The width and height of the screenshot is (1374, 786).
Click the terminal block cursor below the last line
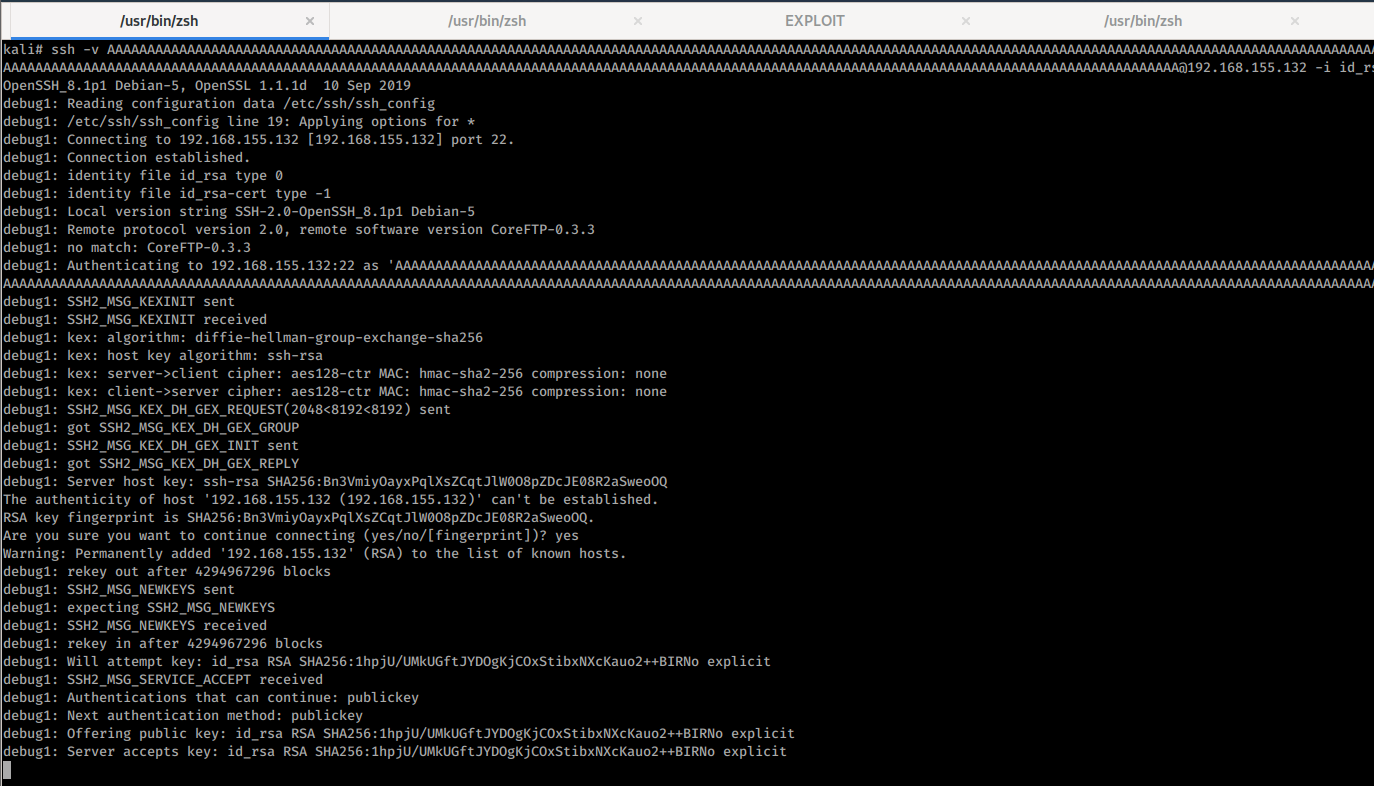pyautogui.click(x=7, y=769)
